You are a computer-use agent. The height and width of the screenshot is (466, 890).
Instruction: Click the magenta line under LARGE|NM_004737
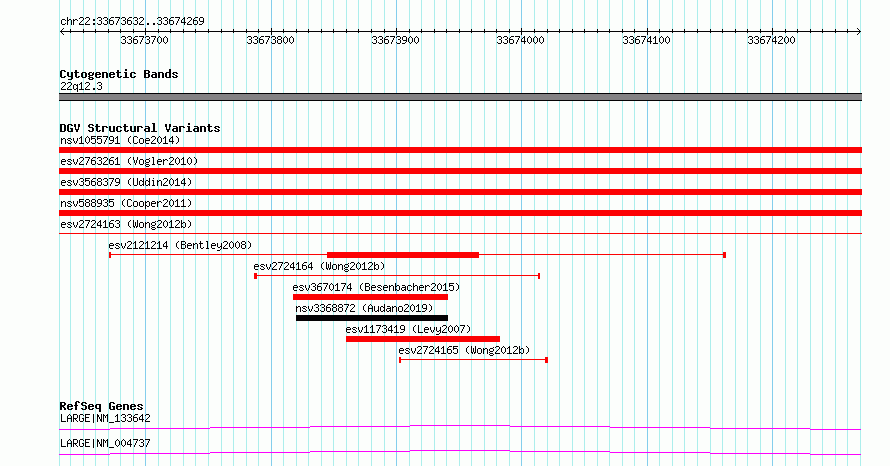click(x=460, y=452)
